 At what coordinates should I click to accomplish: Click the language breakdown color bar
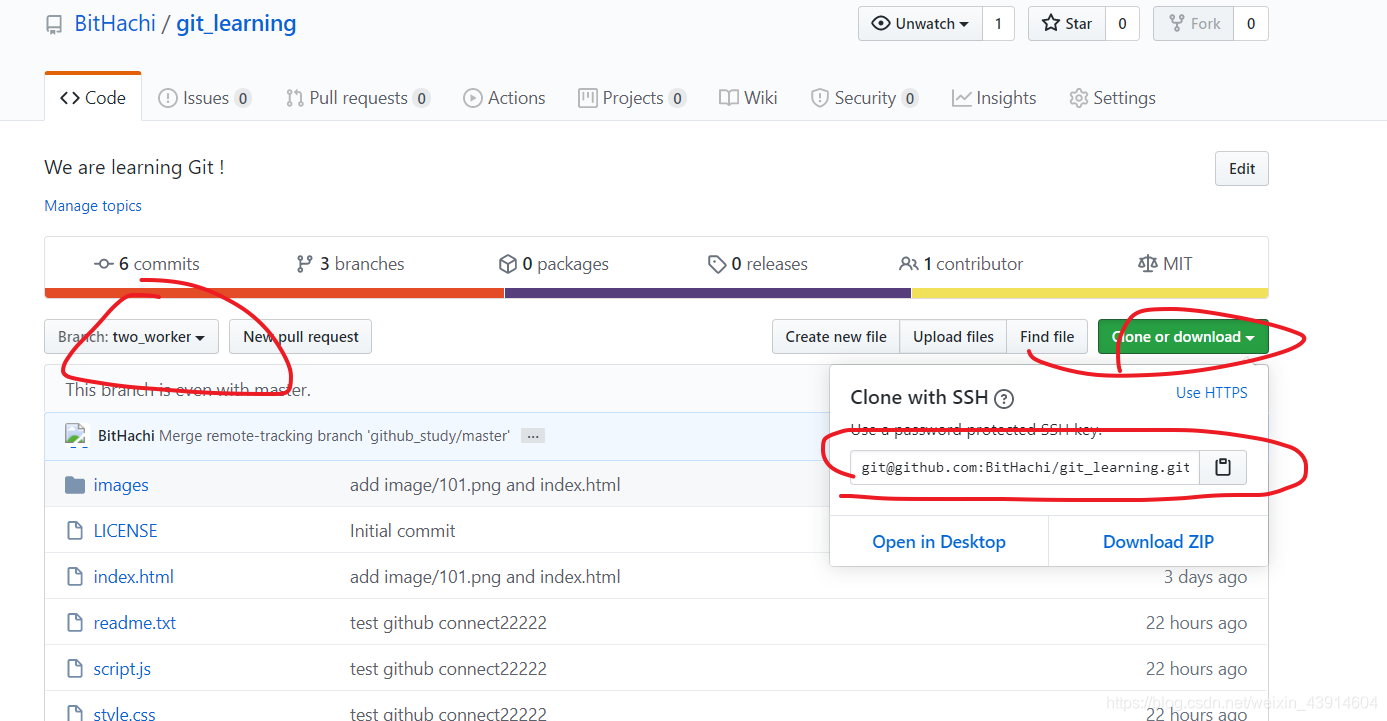tap(656, 293)
